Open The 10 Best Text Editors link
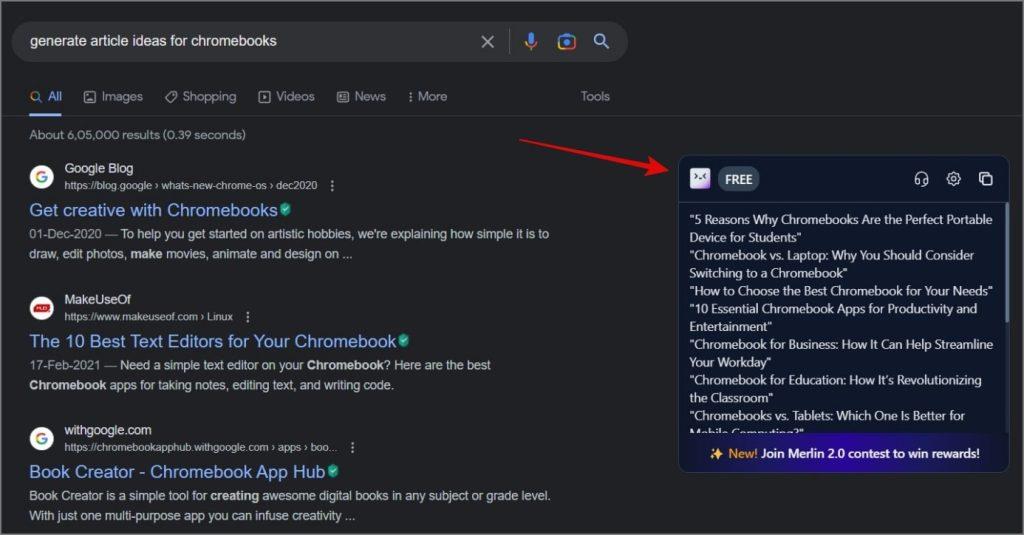This screenshot has height=535, width=1024. [x=213, y=341]
